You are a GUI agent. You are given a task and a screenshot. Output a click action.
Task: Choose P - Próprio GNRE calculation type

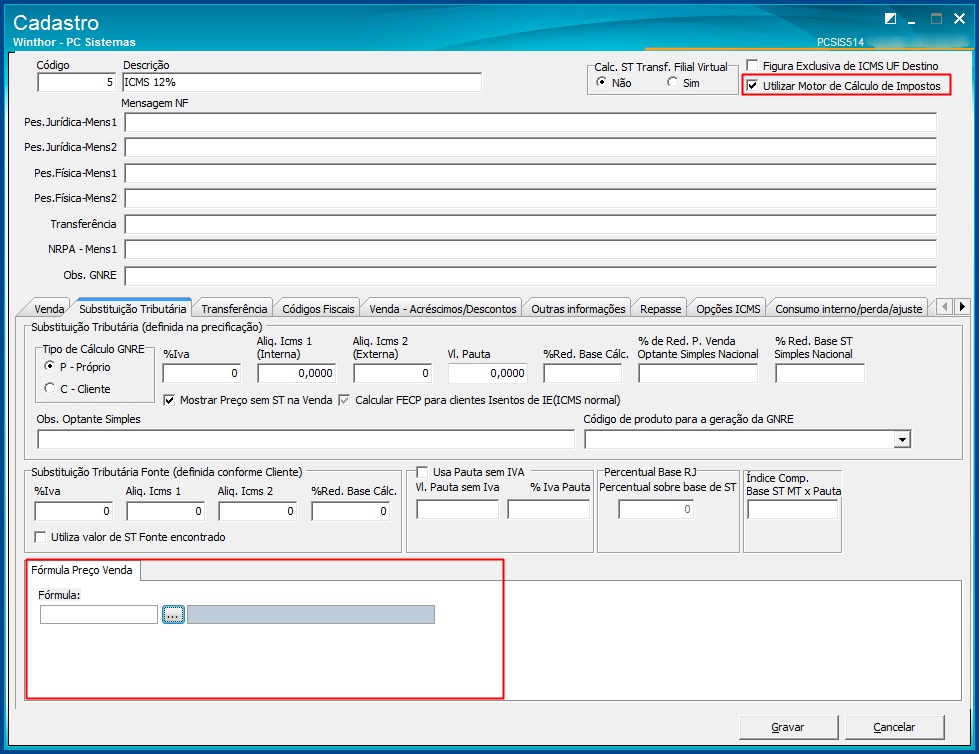(49, 366)
